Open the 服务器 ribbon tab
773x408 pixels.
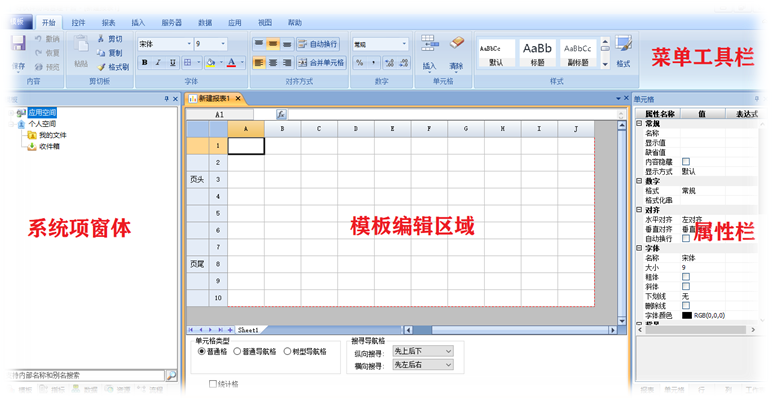tap(171, 22)
